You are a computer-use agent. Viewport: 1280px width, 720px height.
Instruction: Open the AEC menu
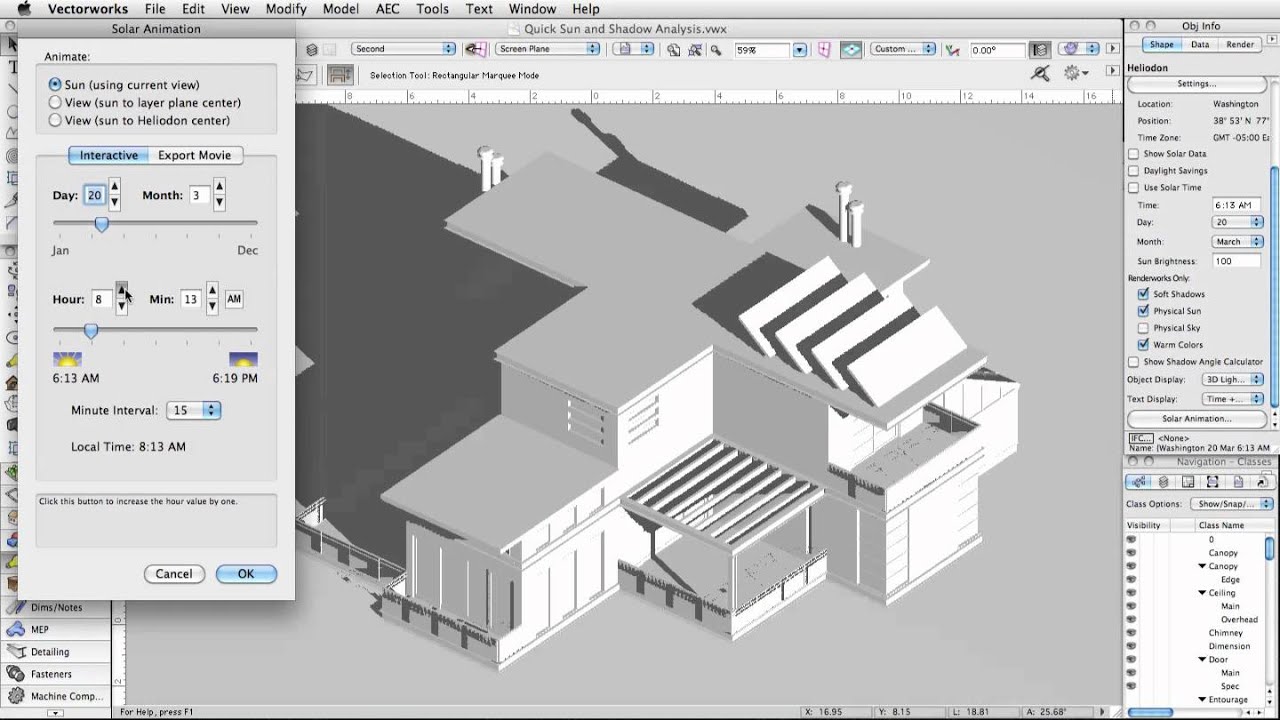(x=387, y=9)
